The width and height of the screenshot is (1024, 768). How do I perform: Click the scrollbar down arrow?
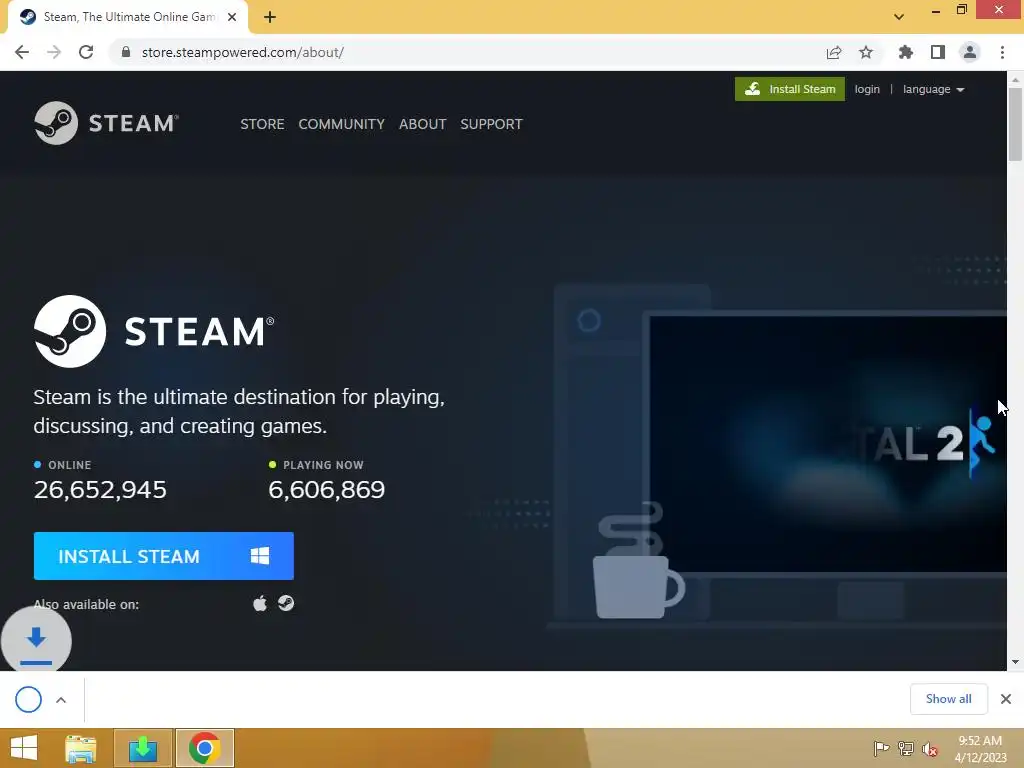pos(1015,662)
